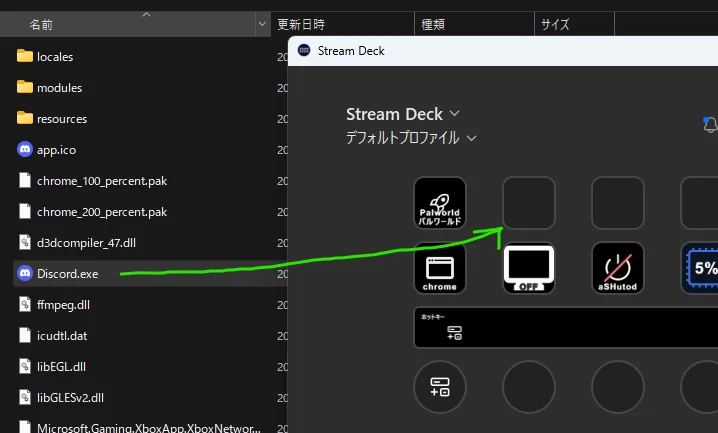Select the Palworld key in Stream Deck
Image resolution: width=718 pixels, height=433 pixels.
[x=440, y=203]
